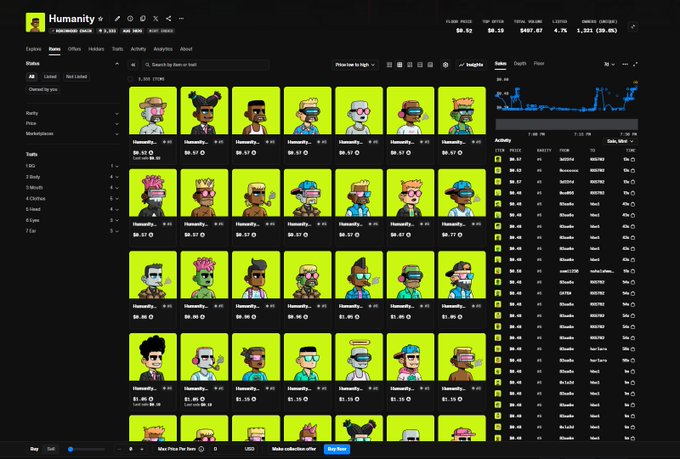Click the Search by item or trait field

pyautogui.click(x=206, y=65)
